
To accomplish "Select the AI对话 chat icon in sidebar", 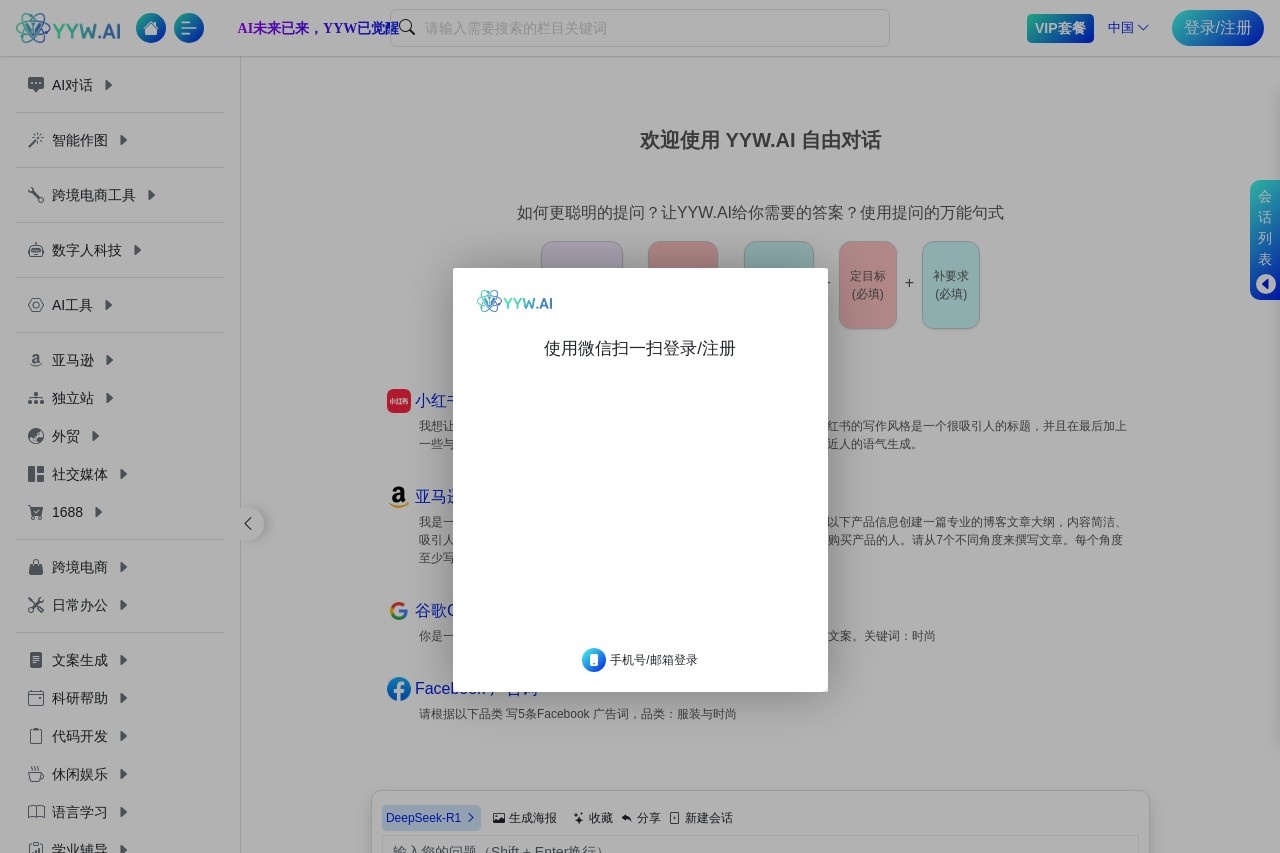I will click(x=36, y=85).
